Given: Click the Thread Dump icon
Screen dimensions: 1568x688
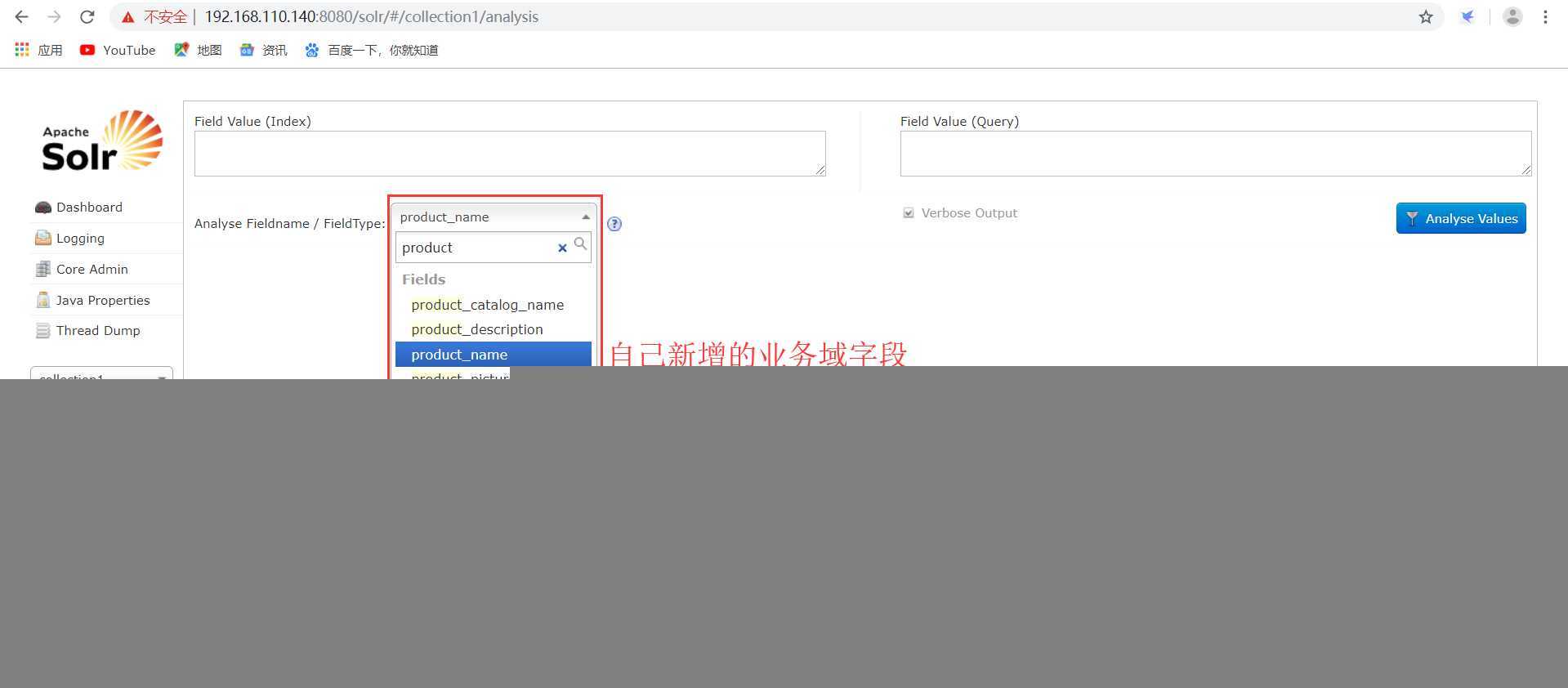Looking at the screenshot, I should tap(43, 330).
